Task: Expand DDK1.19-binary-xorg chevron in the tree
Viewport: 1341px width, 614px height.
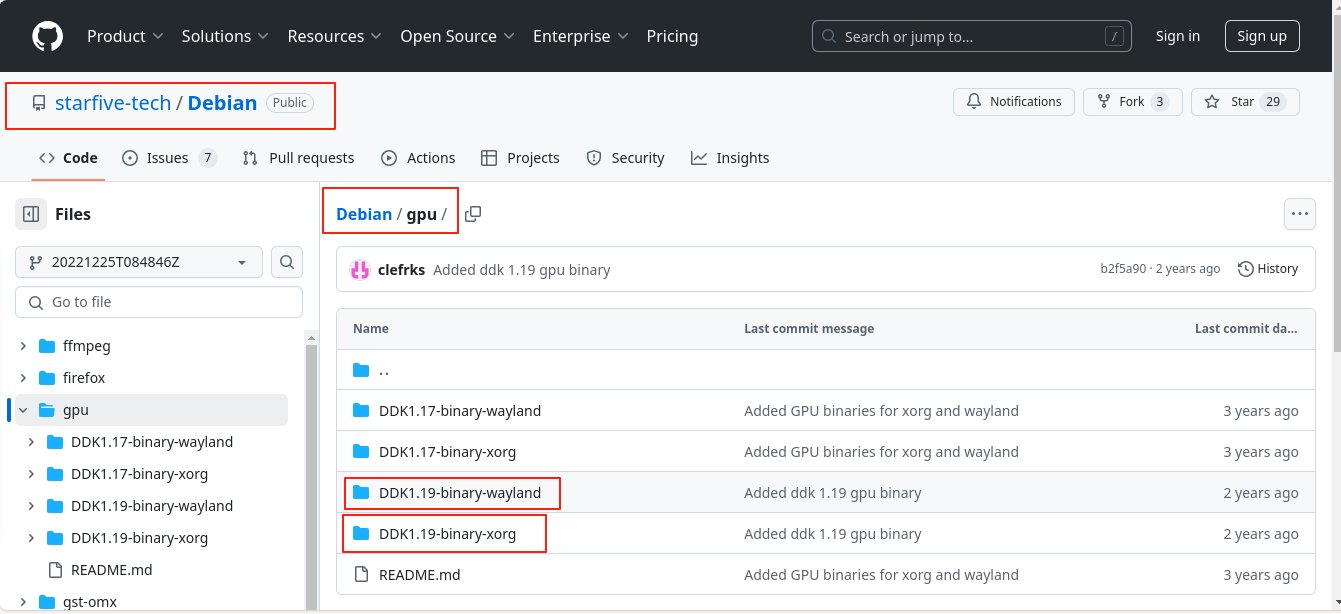Action: pyautogui.click(x=31, y=538)
